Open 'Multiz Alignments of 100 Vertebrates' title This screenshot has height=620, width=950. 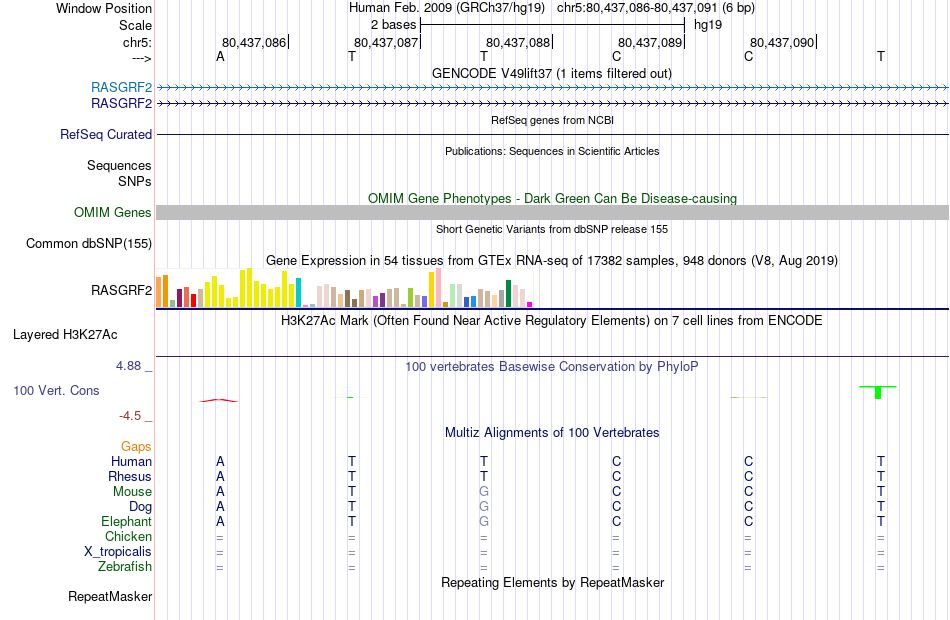click(552, 433)
